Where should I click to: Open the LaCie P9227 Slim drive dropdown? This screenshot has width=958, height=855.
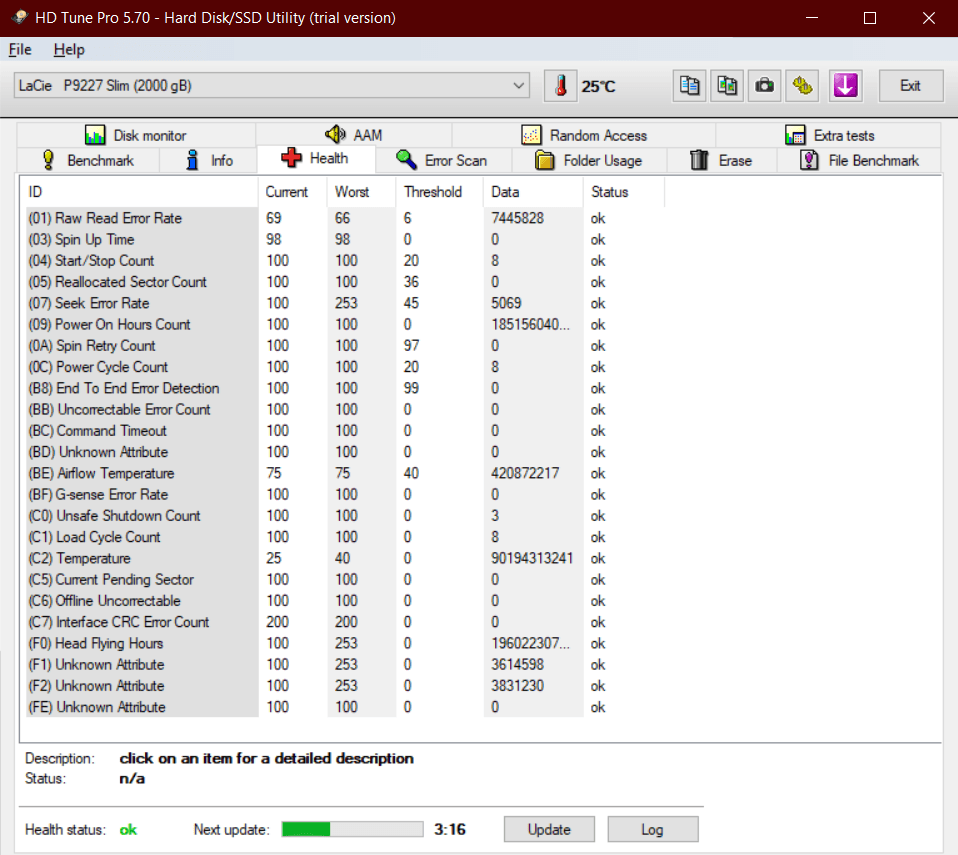click(271, 86)
